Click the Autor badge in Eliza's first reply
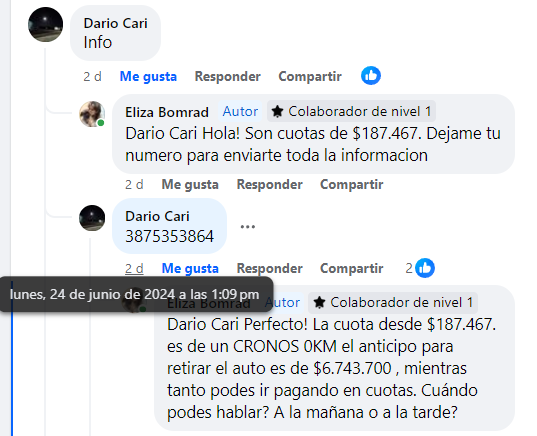Screen dimensions: 537x436 [240, 111]
